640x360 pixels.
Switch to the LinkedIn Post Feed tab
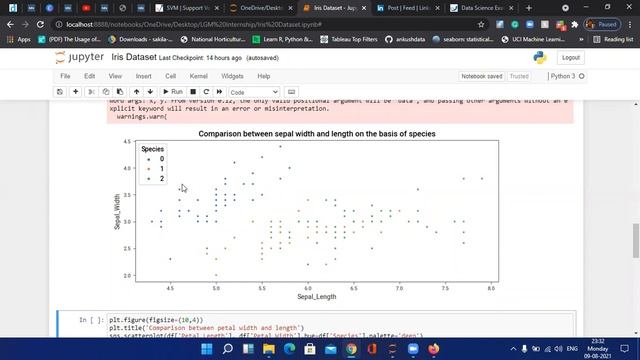408,8
